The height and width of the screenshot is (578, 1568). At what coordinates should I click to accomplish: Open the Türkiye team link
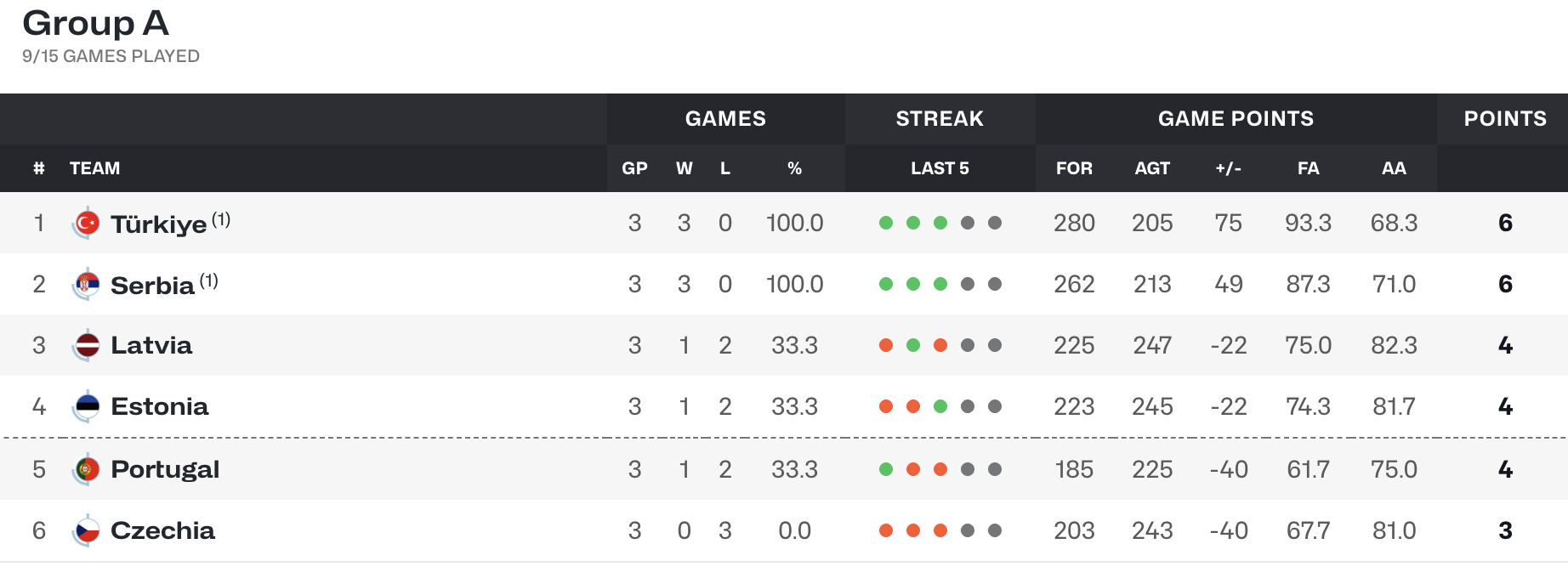coord(159,224)
